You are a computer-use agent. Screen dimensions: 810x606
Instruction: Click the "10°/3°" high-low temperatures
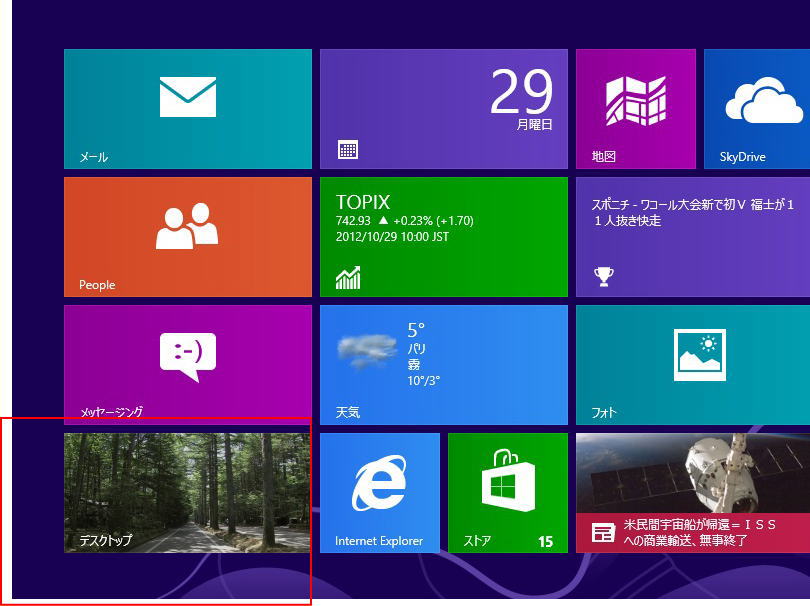(424, 381)
